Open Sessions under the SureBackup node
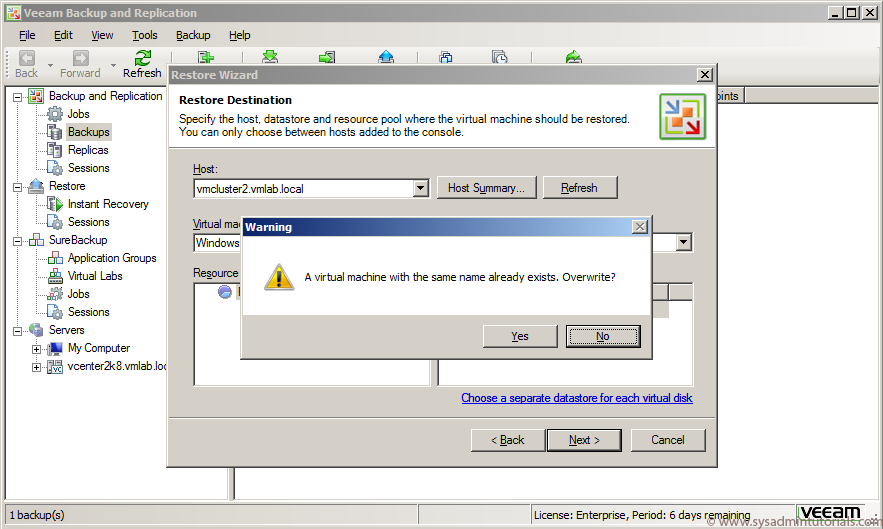883x529 pixels. pos(88,312)
